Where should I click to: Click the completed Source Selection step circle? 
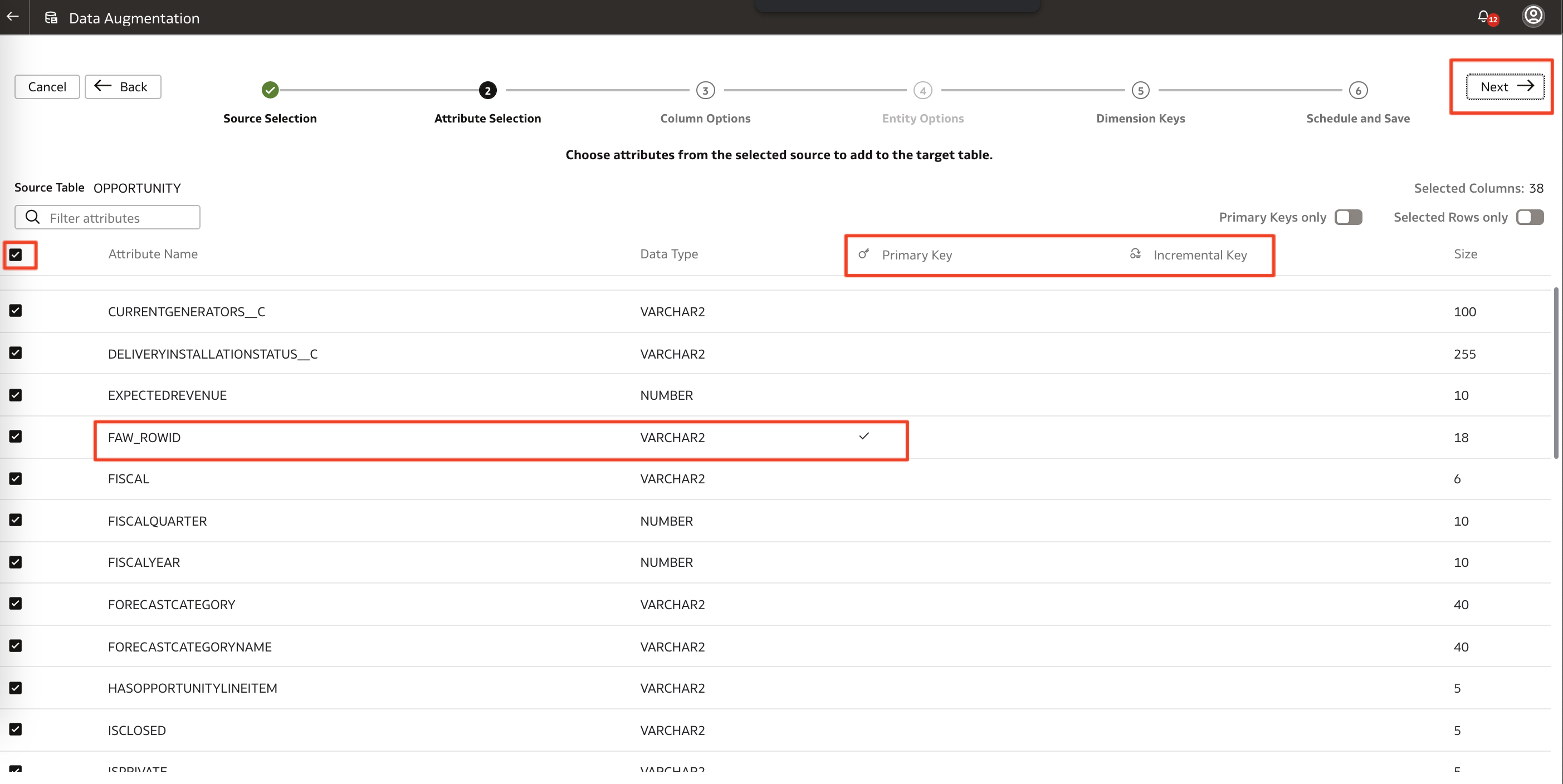click(270, 90)
